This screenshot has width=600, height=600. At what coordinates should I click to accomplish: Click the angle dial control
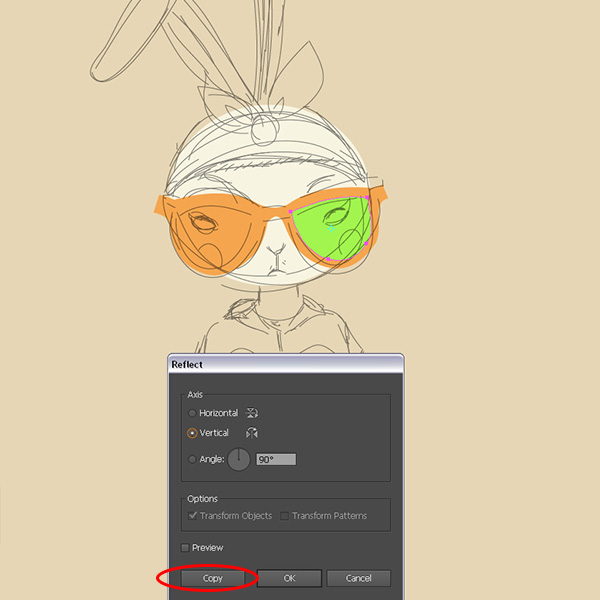pos(238,459)
